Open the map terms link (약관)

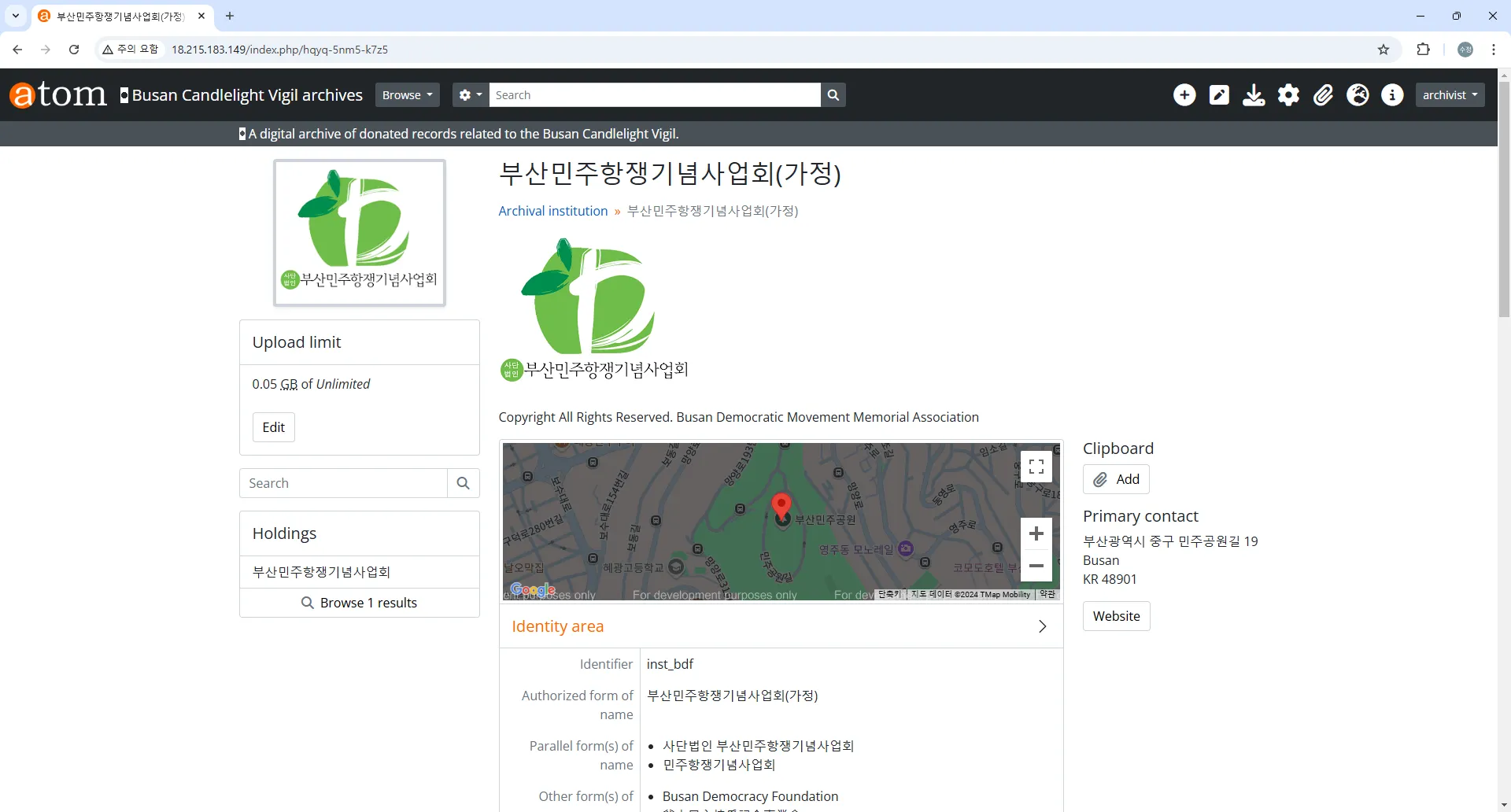[x=1047, y=594]
